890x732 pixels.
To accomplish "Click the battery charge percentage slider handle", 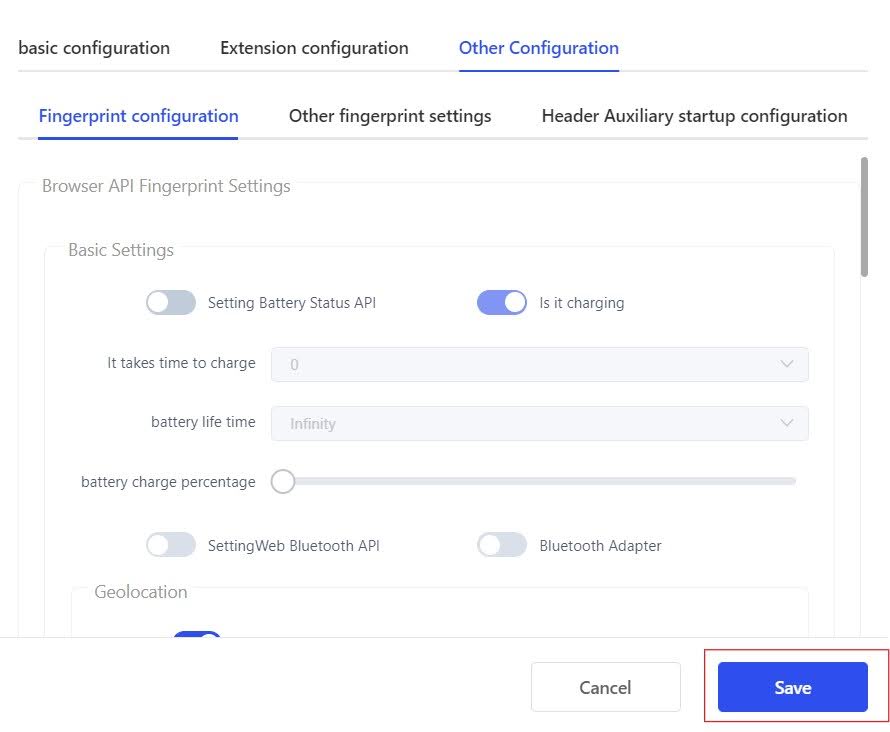I will click(283, 482).
